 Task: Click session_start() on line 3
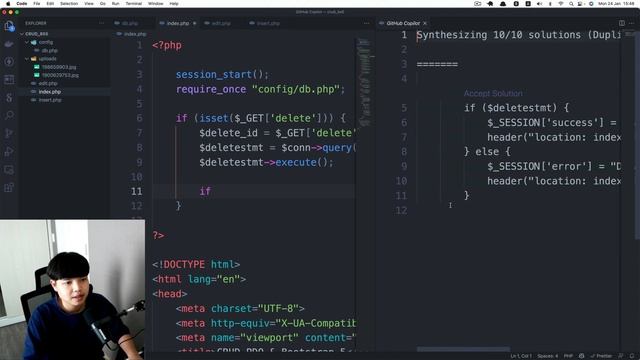(x=222, y=75)
